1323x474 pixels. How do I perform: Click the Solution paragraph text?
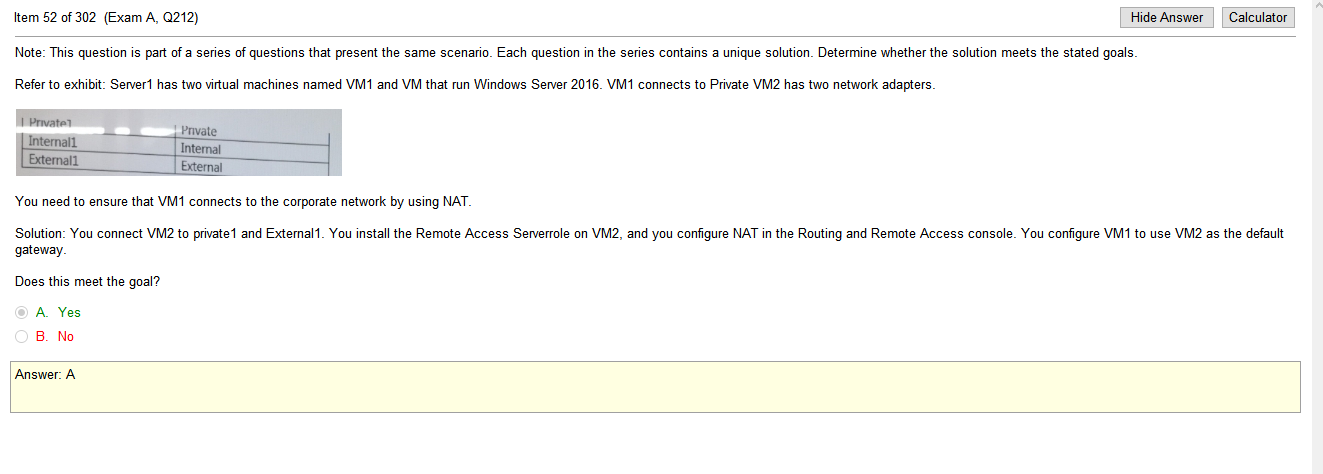point(649,241)
